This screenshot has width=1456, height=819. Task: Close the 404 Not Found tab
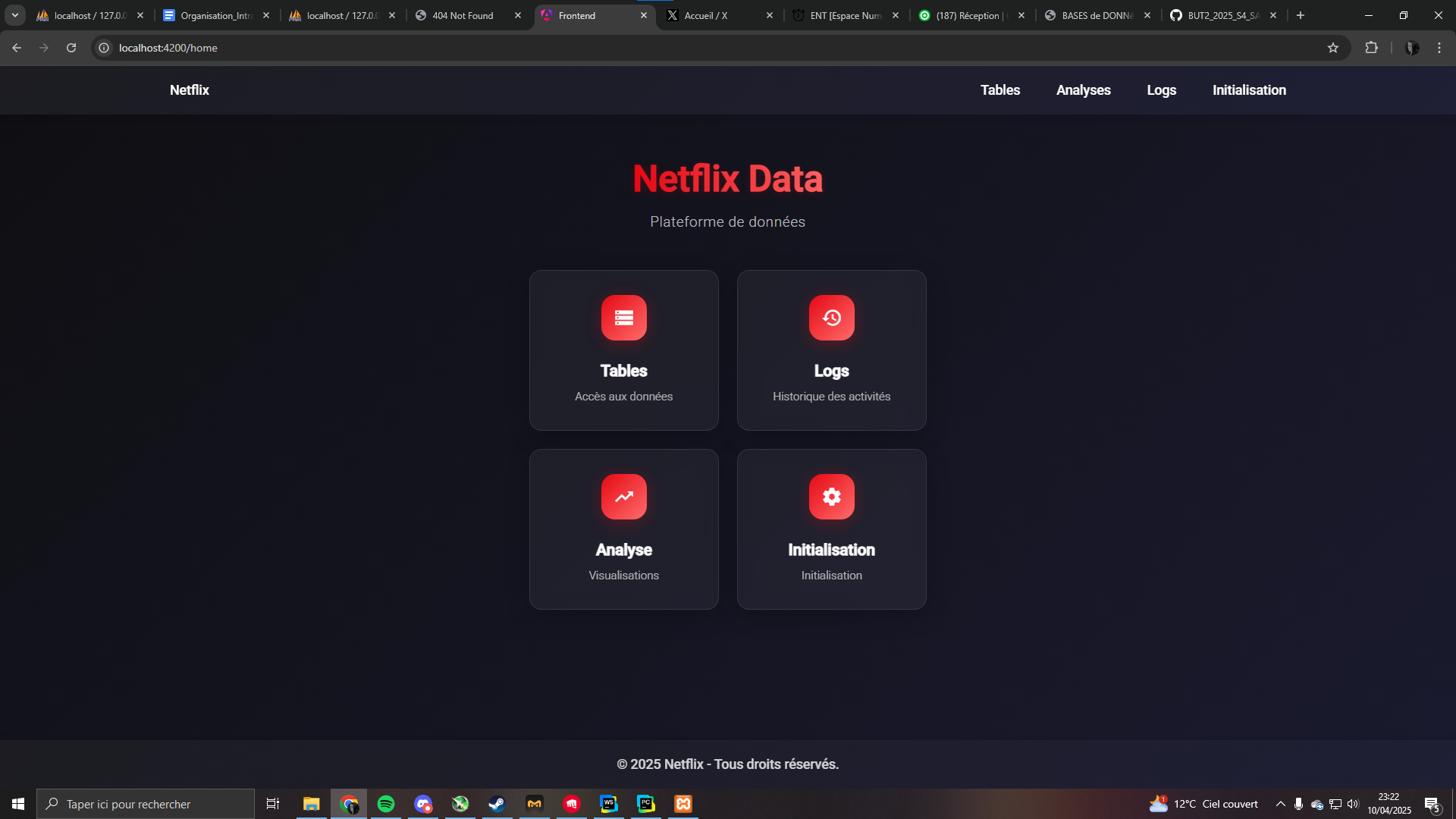pos(518,15)
